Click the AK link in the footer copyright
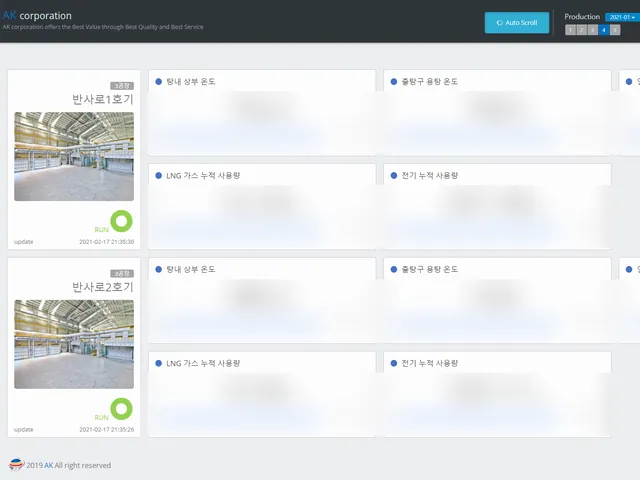The width and height of the screenshot is (640, 480). (x=49, y=465)
